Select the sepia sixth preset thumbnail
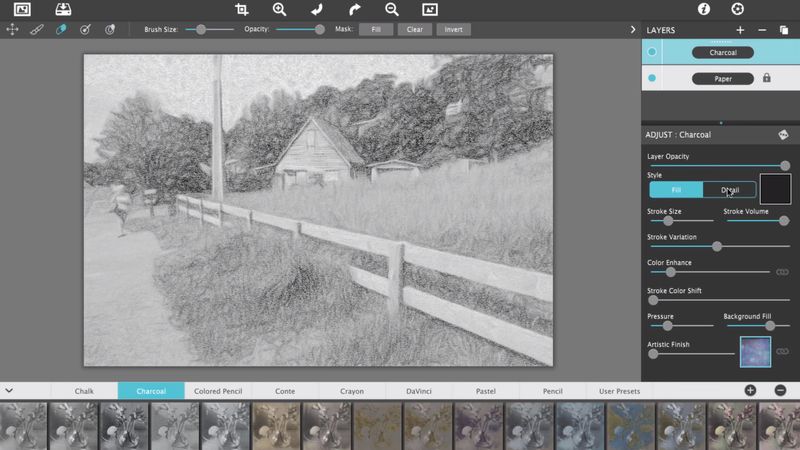The width and height of the screenshot is (800, 450). (x=276, y=426)
